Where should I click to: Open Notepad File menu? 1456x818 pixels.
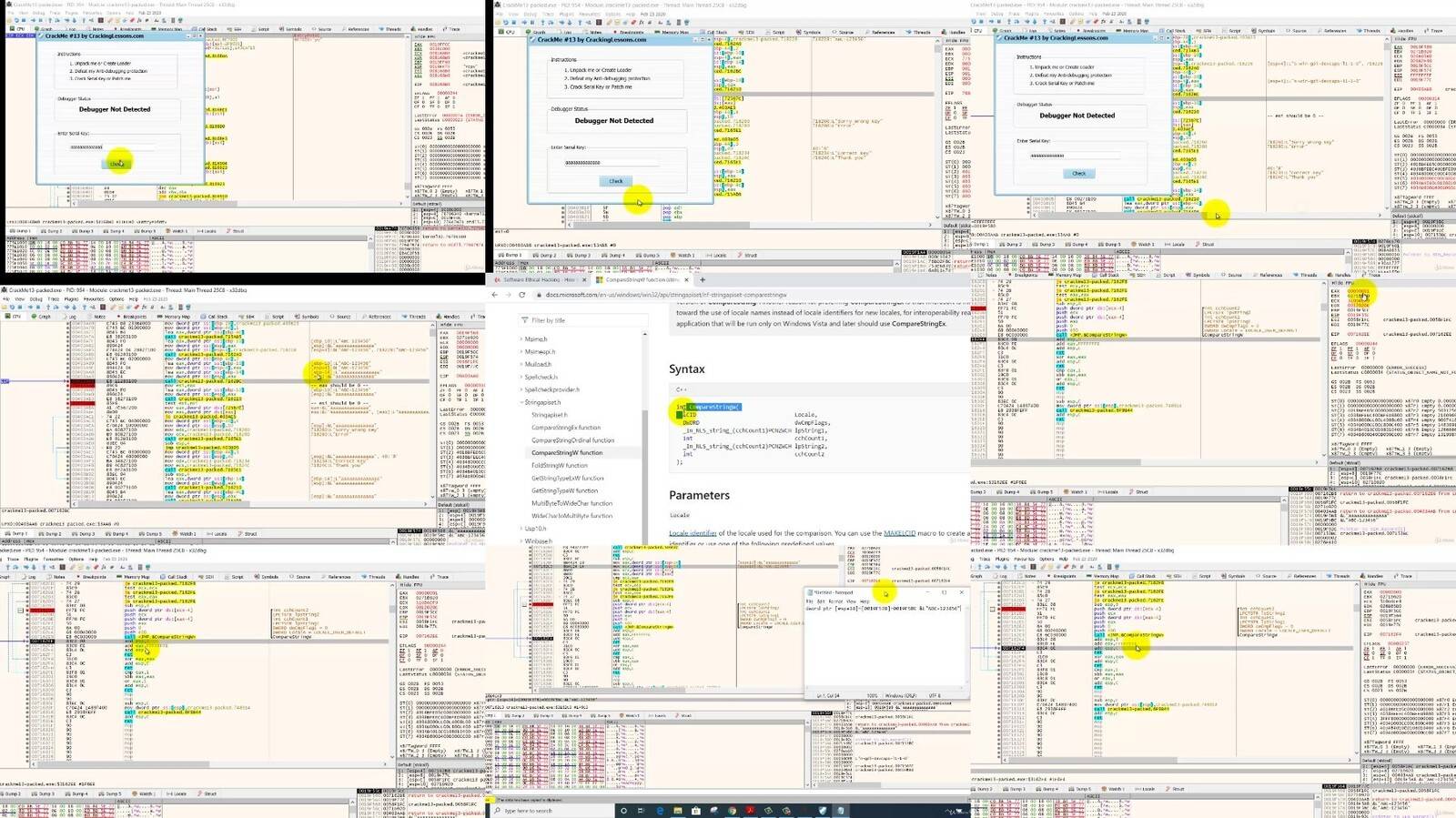coord(810,601)
